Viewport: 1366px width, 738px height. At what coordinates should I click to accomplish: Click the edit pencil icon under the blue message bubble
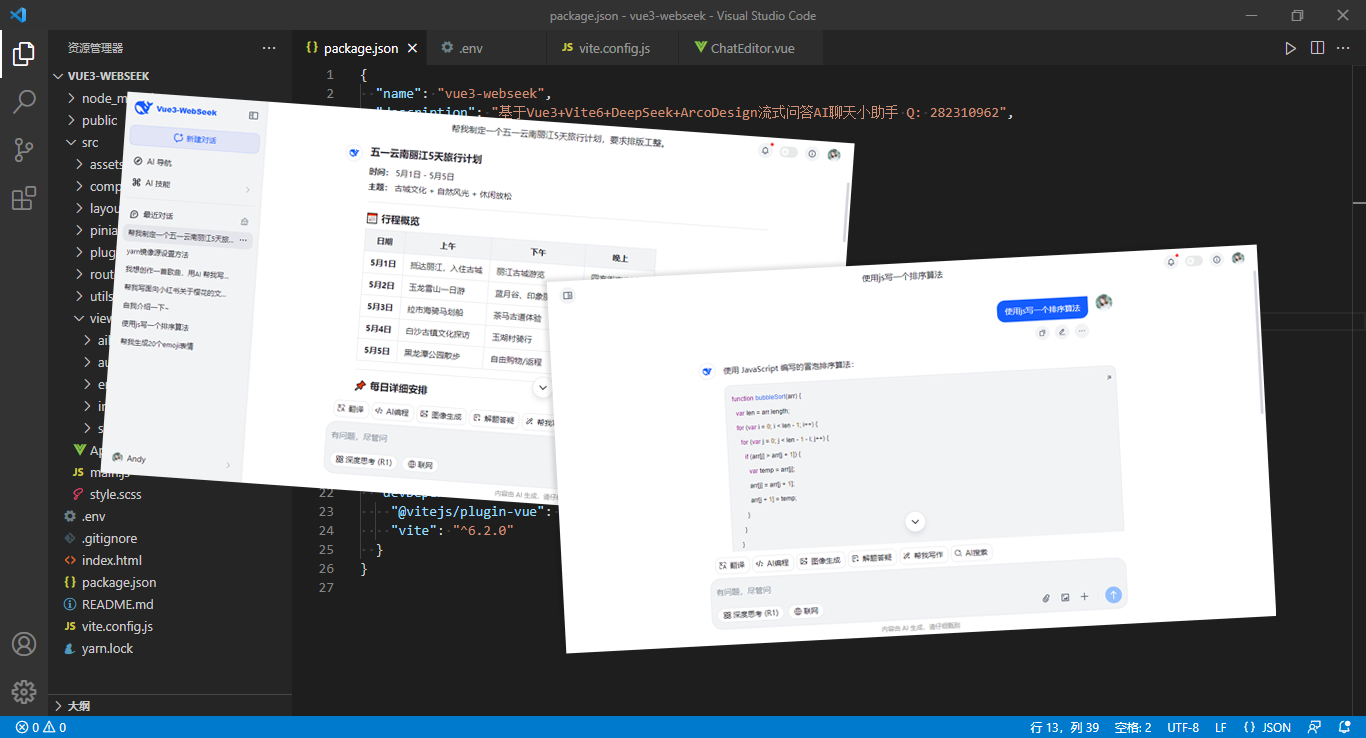pos(1062,332)
